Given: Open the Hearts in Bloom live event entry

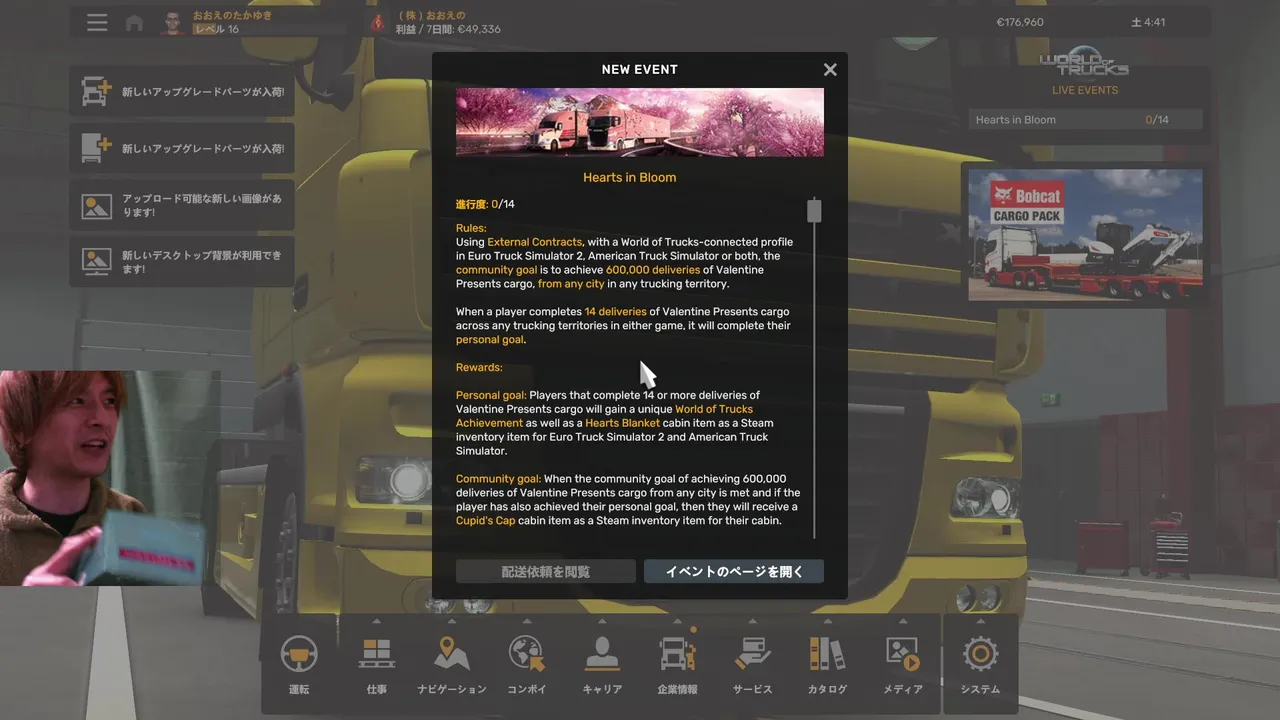Looking at the screenshot, I should 1085,120.
